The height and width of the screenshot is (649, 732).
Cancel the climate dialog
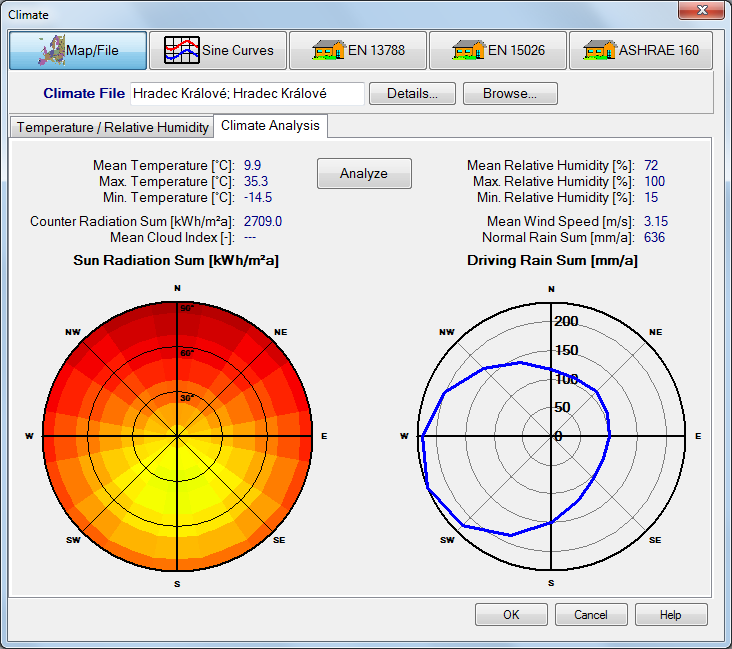pos(591,614)
